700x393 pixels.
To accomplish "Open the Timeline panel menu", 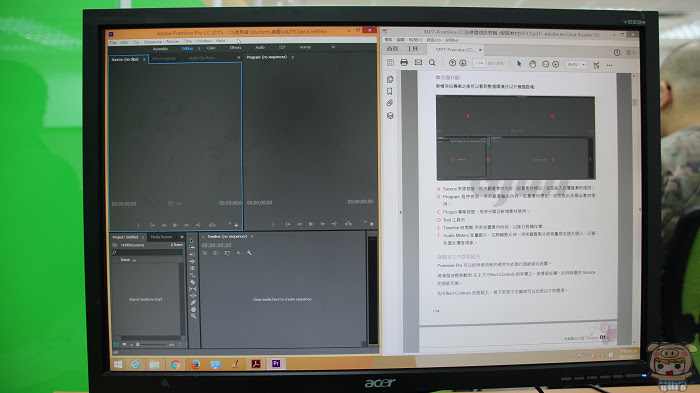I will pos(252,237).
